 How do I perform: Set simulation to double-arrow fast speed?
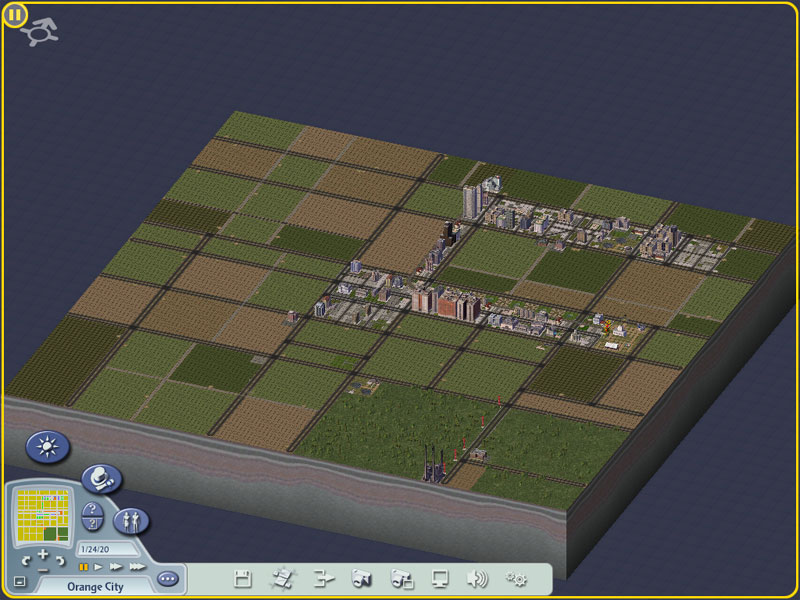(x=116, y=567)
